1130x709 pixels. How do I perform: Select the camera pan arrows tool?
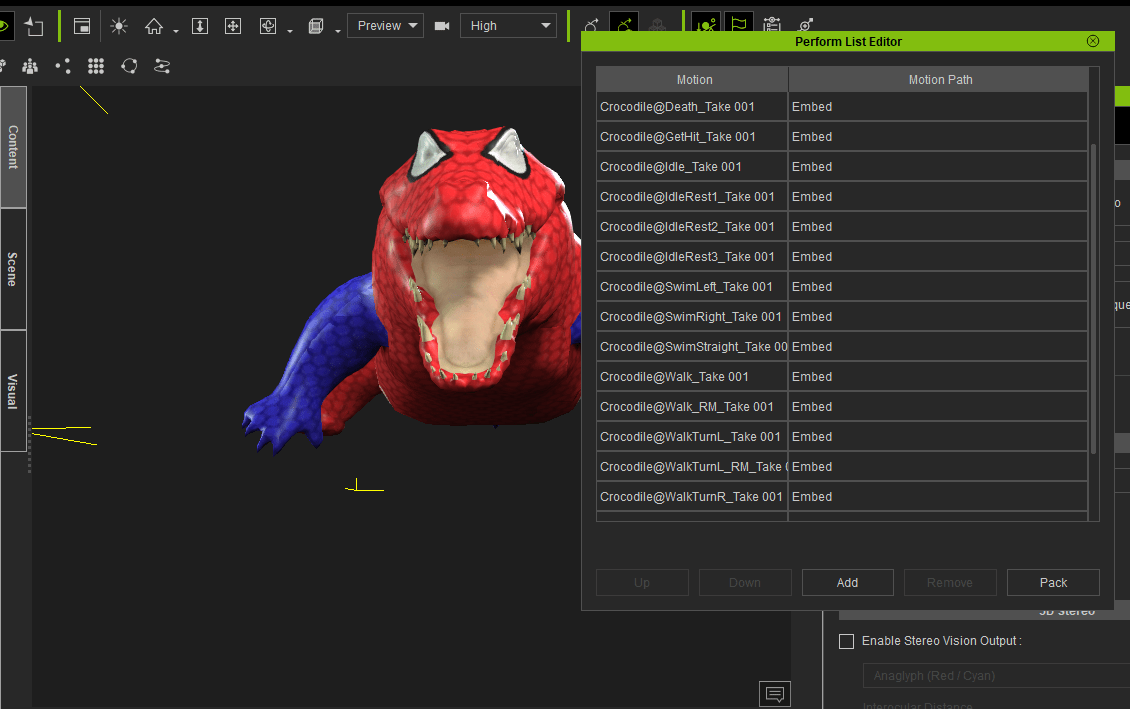233,26
